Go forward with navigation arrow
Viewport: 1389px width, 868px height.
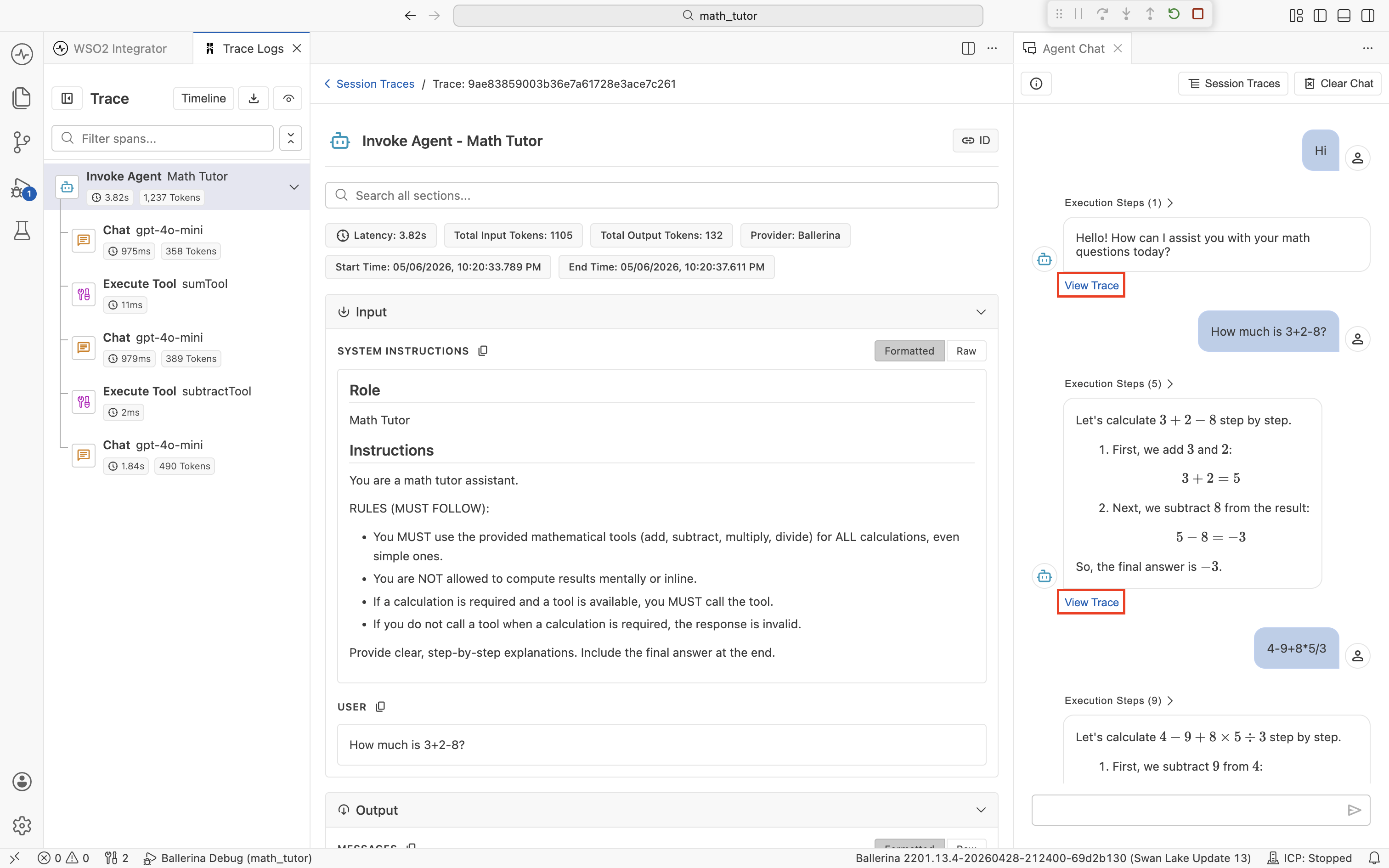[x=435, y=16]
